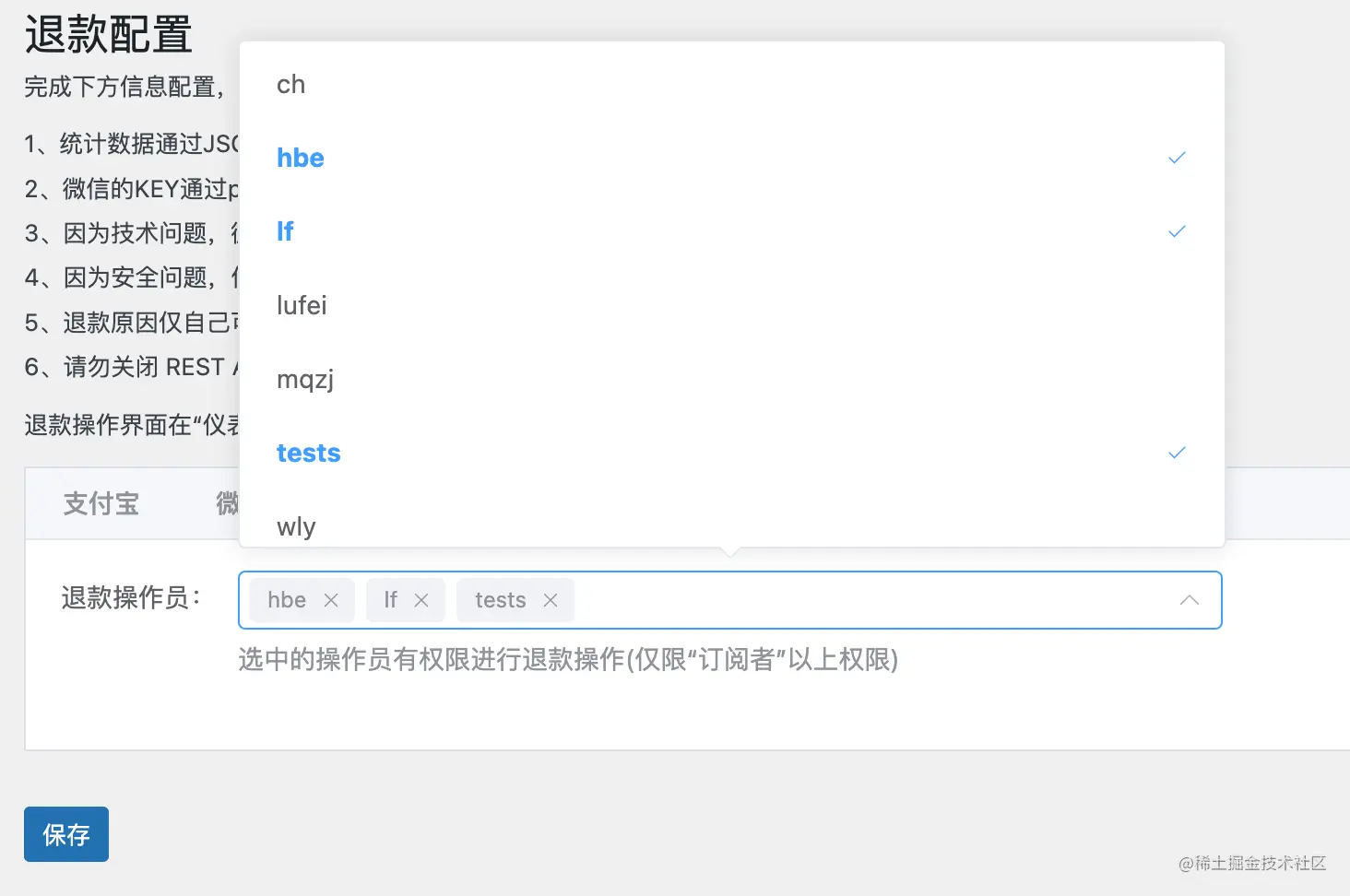Focus the 退款操作员 multi-select input field
The image size is (1350, 896).
(x=730, y=600)
